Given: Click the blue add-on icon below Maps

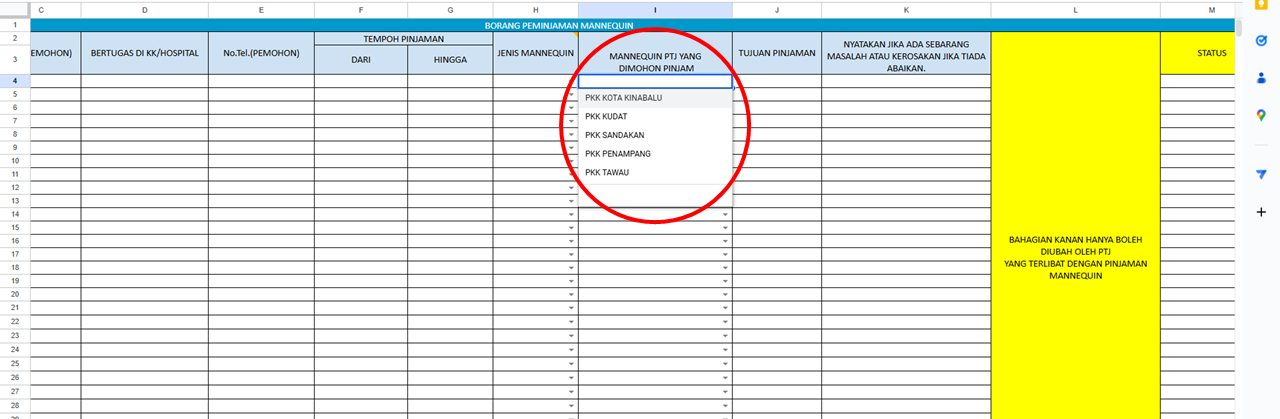Looking at the screenshot, I should [1260, 174].
